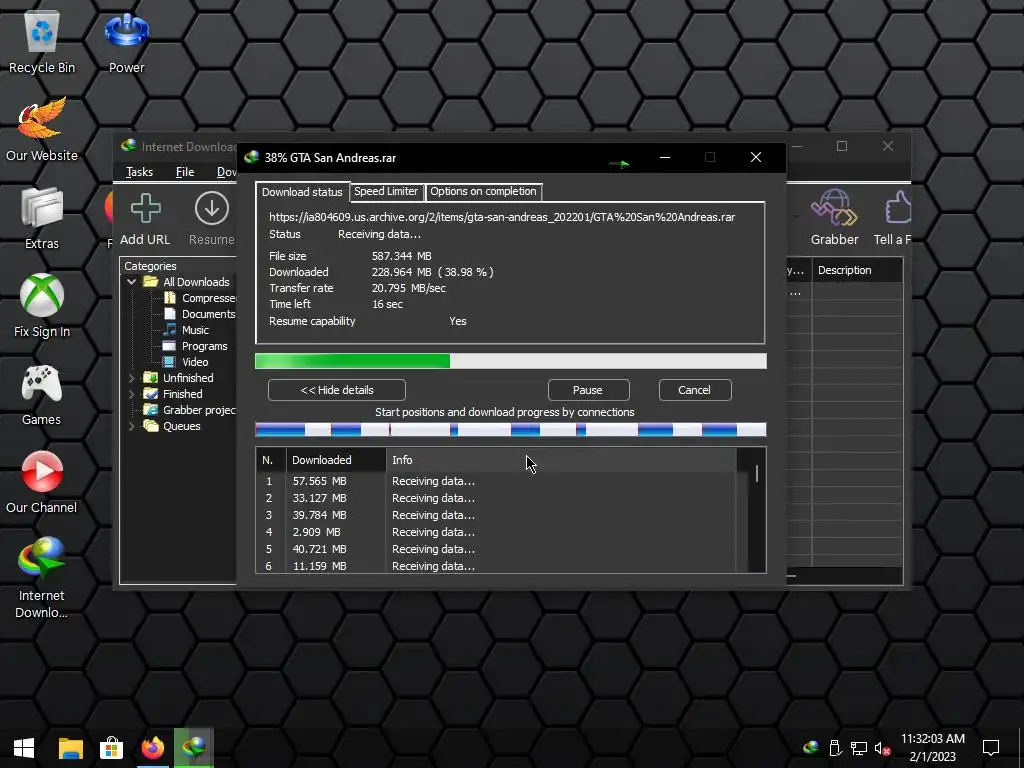Click the muted volume tray icon
The width and height of the screenshot is (1024, 768).
click(882, 748)
